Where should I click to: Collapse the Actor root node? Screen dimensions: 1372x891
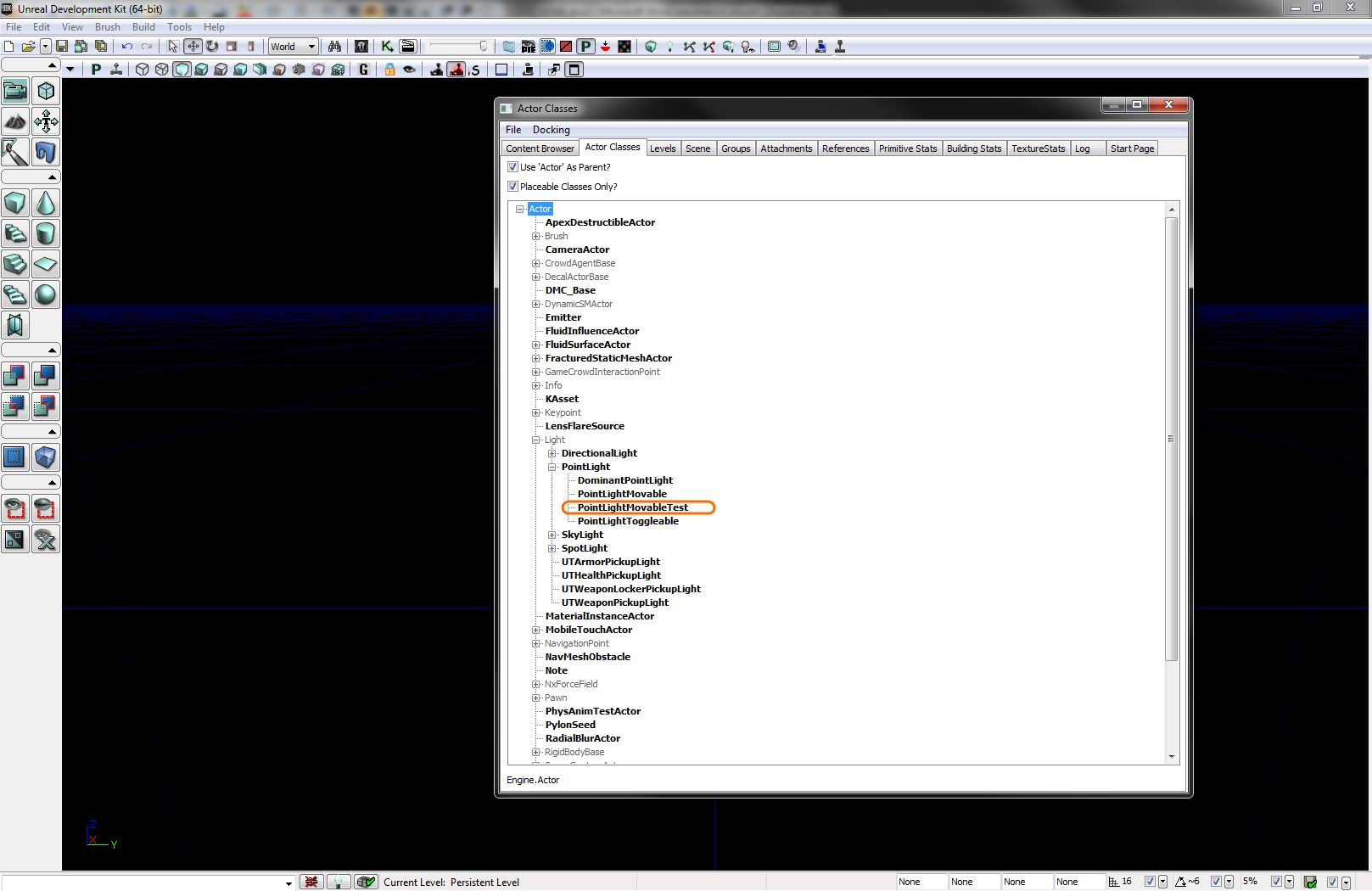[519, 209]
